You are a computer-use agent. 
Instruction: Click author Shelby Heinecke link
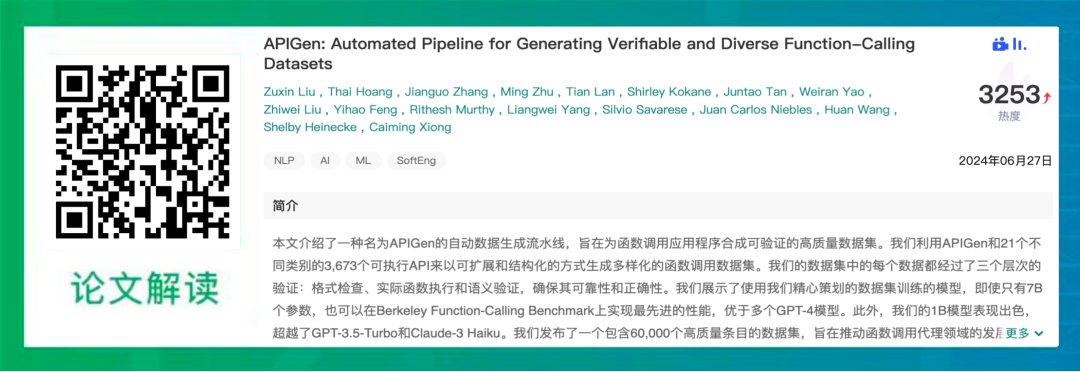pyautogui.click(x=312, y=127)
